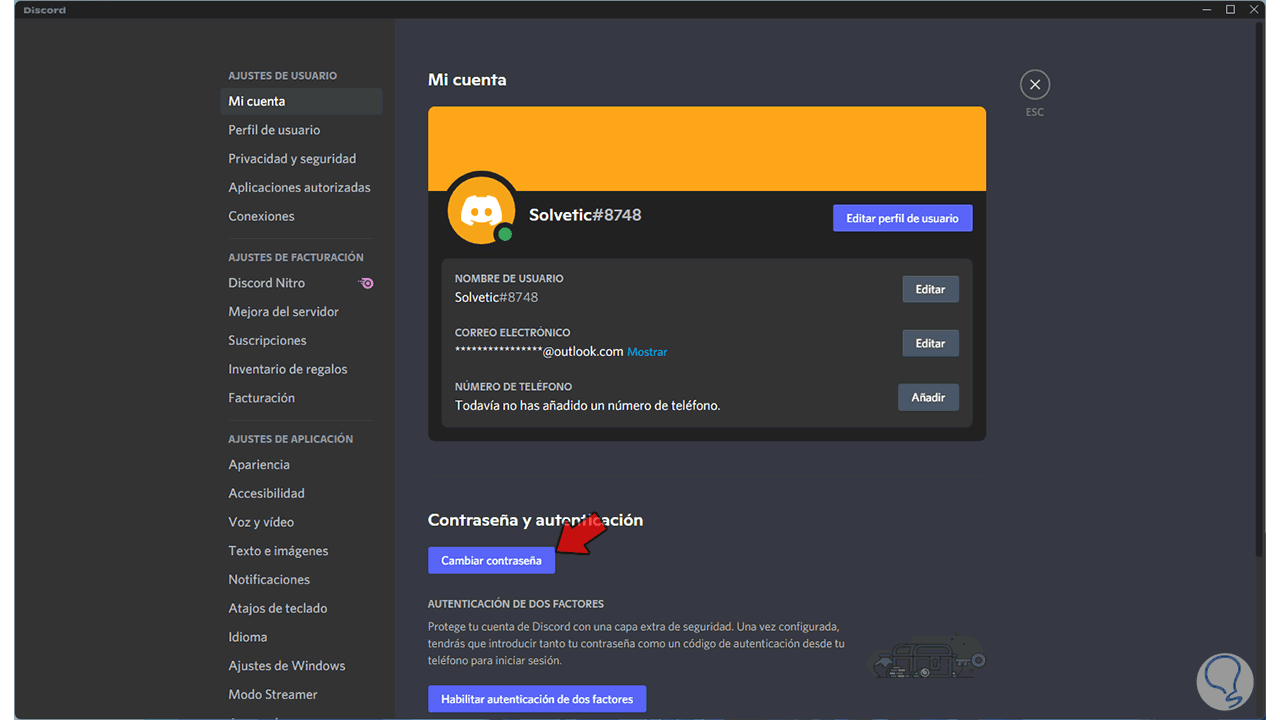Open Voz y vídeo settings
The height and width of the screenshot is (720, 1280).
[301, 522]
